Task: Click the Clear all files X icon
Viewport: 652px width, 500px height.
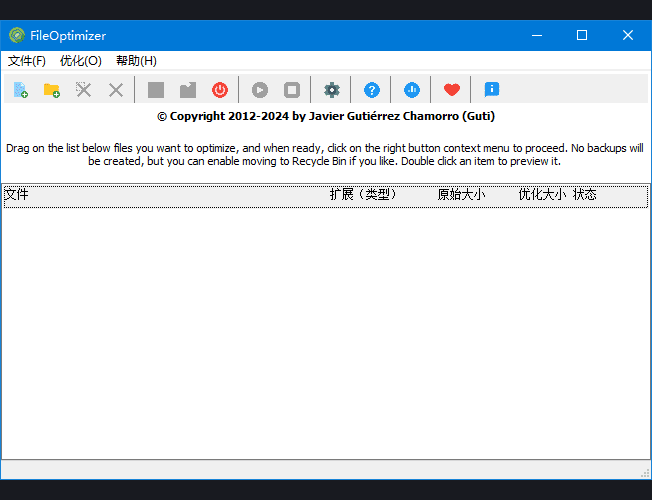Action: pyautogui.click(x=116, y=90)
